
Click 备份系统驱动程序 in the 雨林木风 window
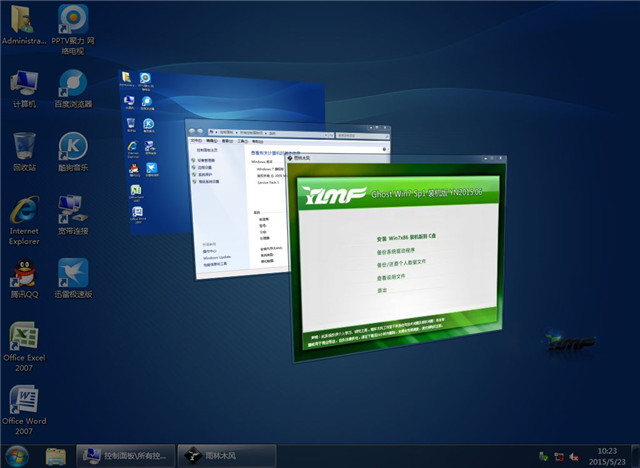pyautogui.click(x=396, y=251)
